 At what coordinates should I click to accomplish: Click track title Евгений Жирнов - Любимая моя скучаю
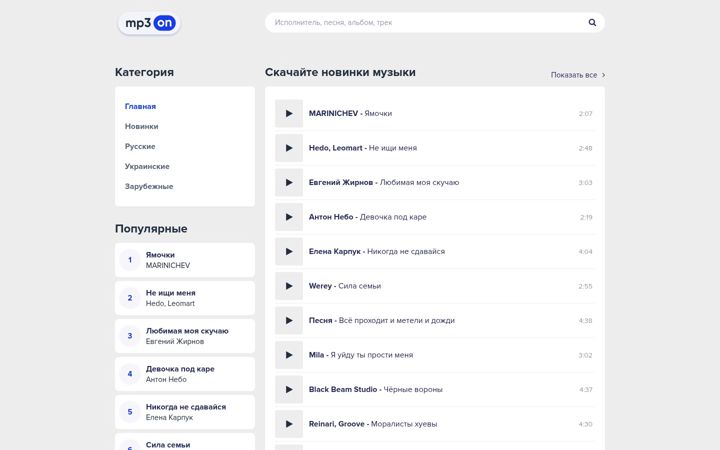(384, 182)
